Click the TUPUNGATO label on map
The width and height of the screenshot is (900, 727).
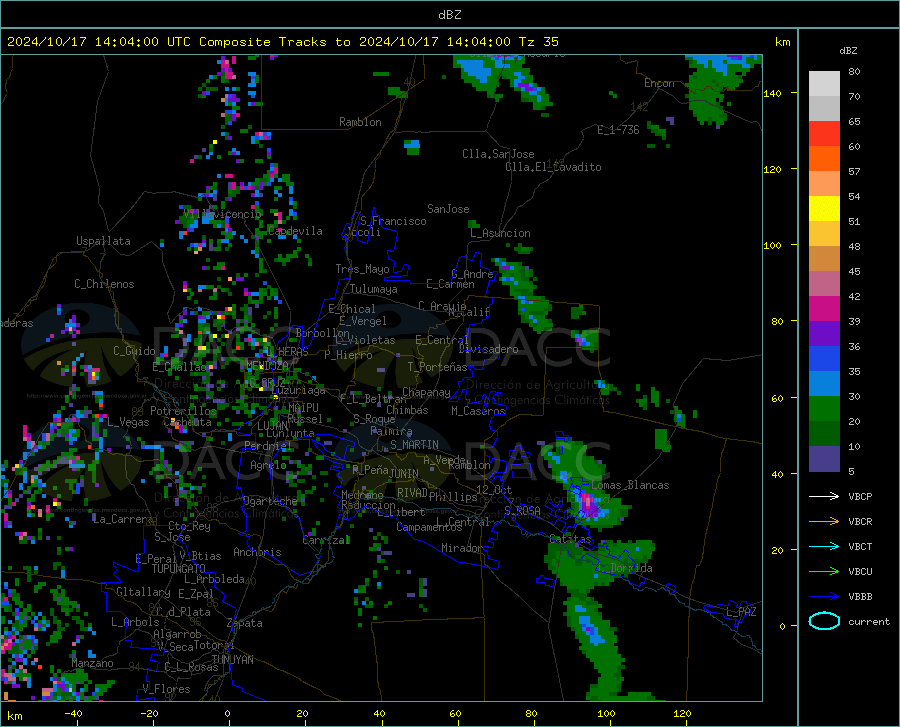tap(179, 569)
